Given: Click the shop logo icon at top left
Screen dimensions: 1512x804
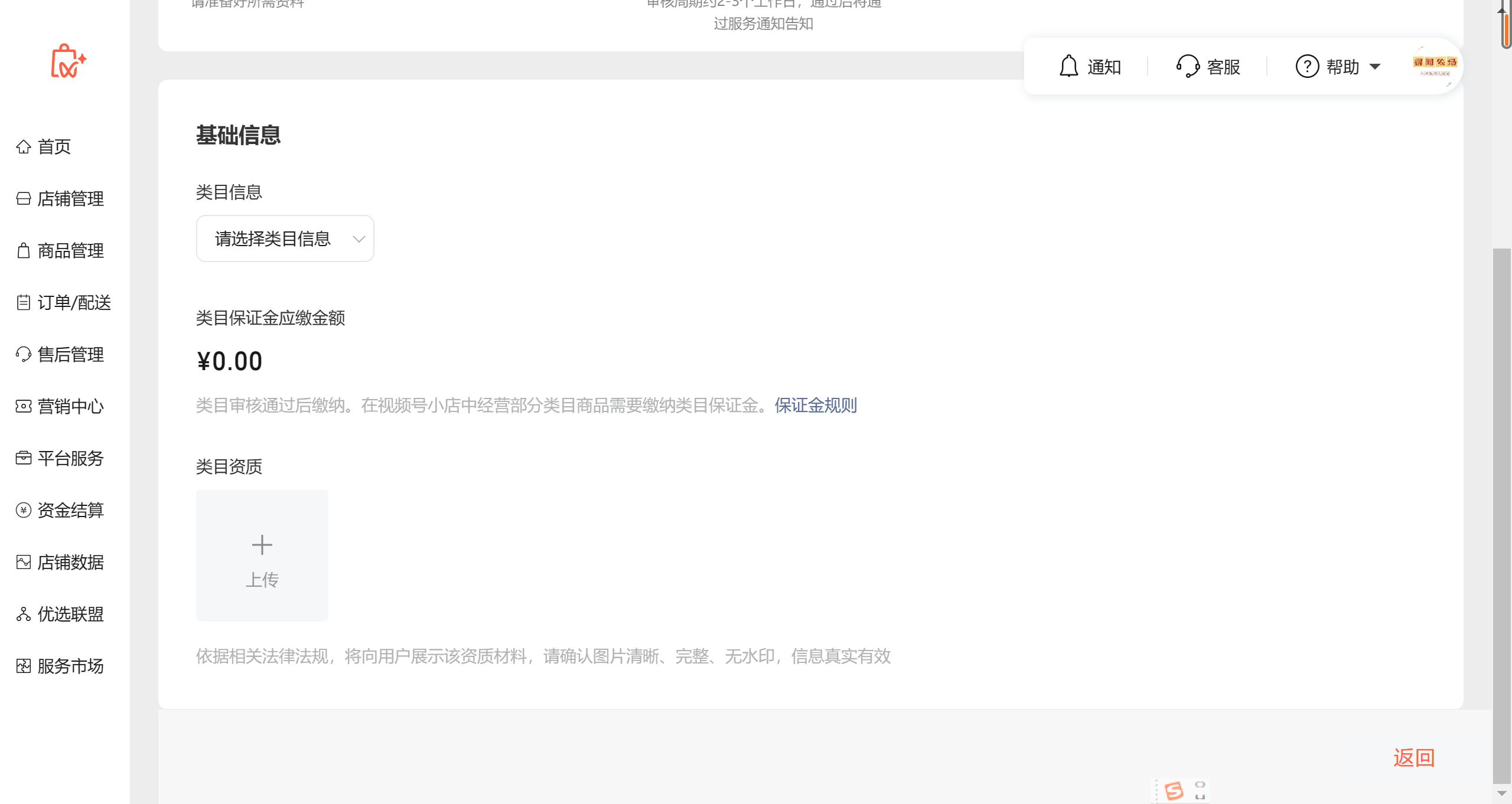Looking at the screenshot, I should point(68,61).
